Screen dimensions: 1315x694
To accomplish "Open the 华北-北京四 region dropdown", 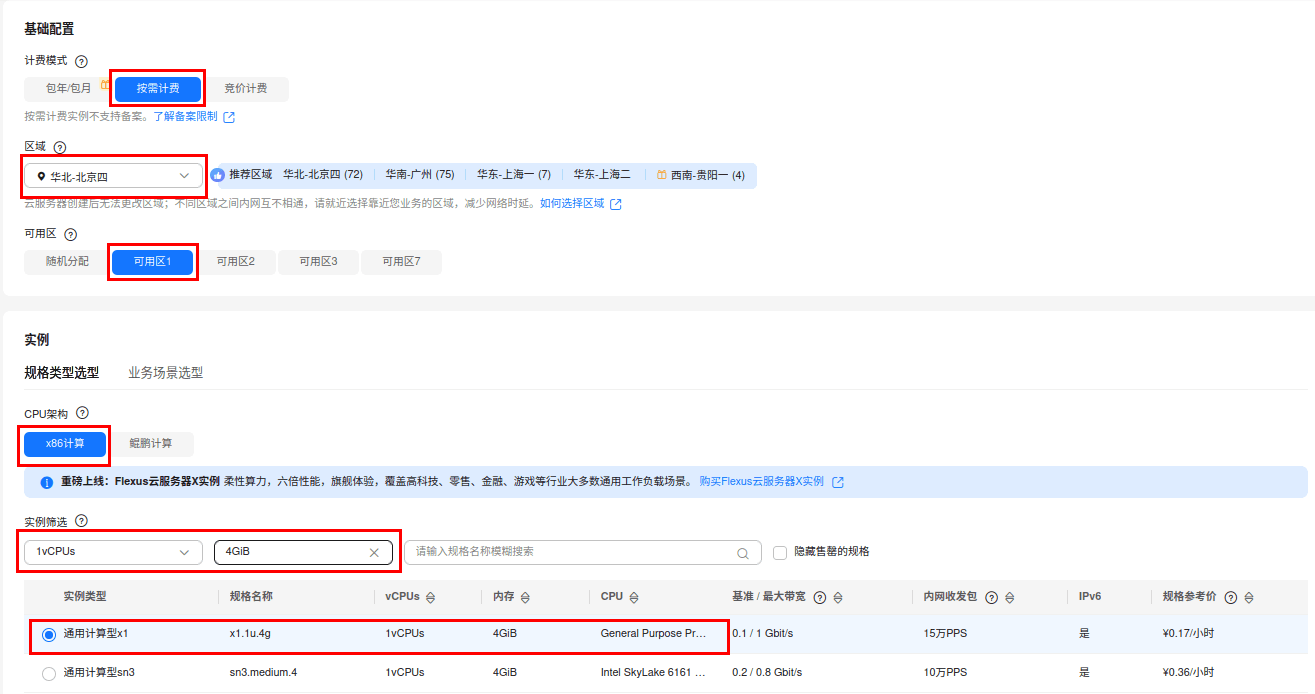I will pyautogui.click(x=113, y=176).
